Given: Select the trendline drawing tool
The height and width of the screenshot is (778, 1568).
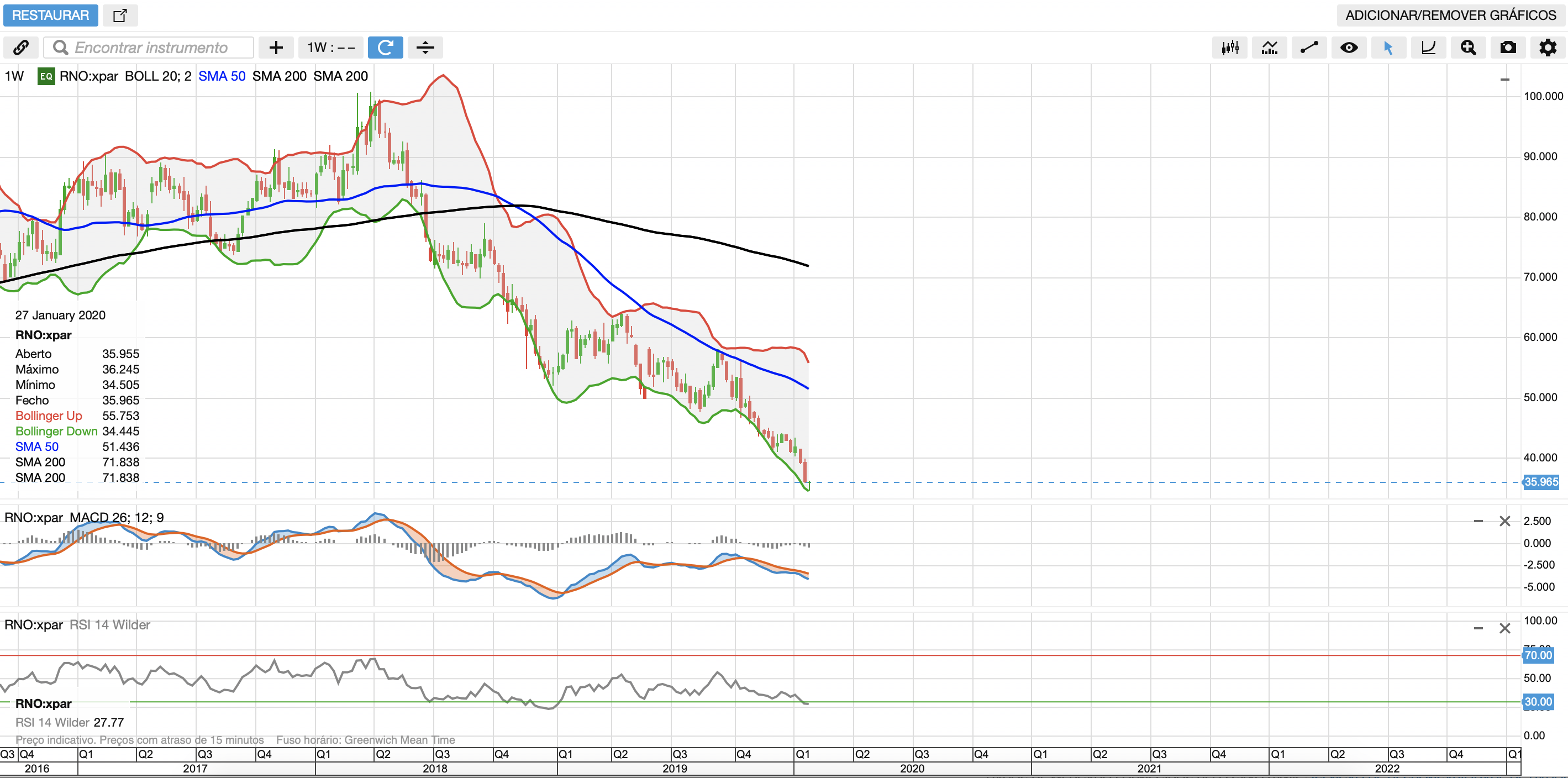Looking at the screenshot, I should click(x=1309, y=48).
